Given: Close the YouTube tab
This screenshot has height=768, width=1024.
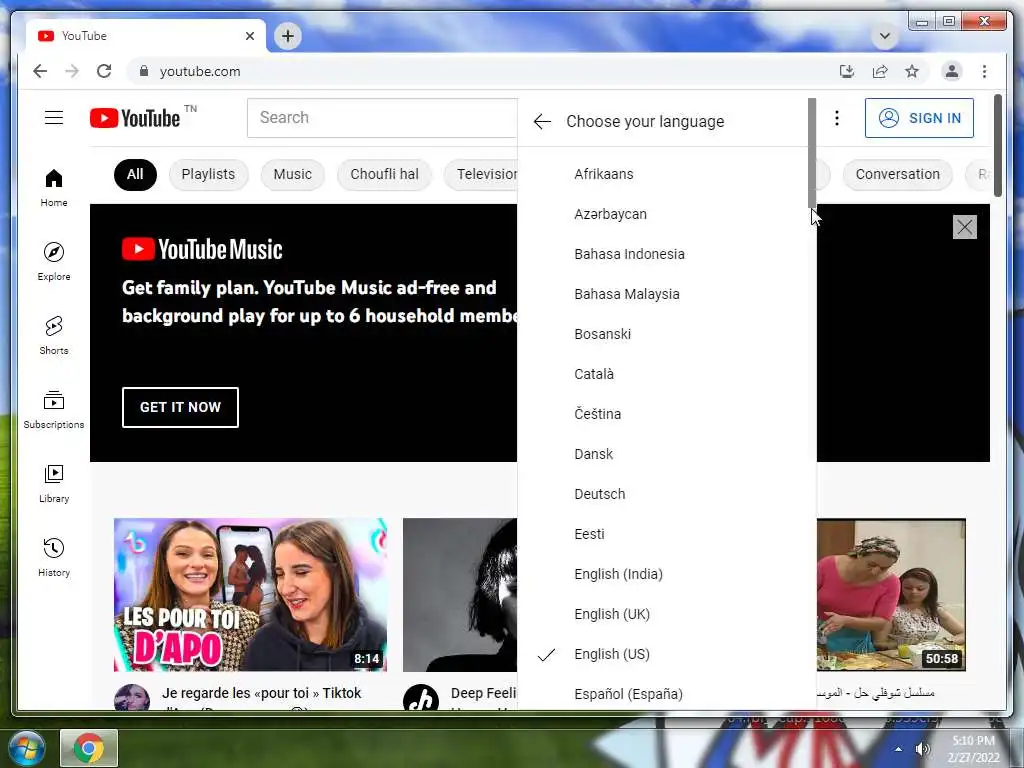Looking at the screenshot, I should click(249, 36).
